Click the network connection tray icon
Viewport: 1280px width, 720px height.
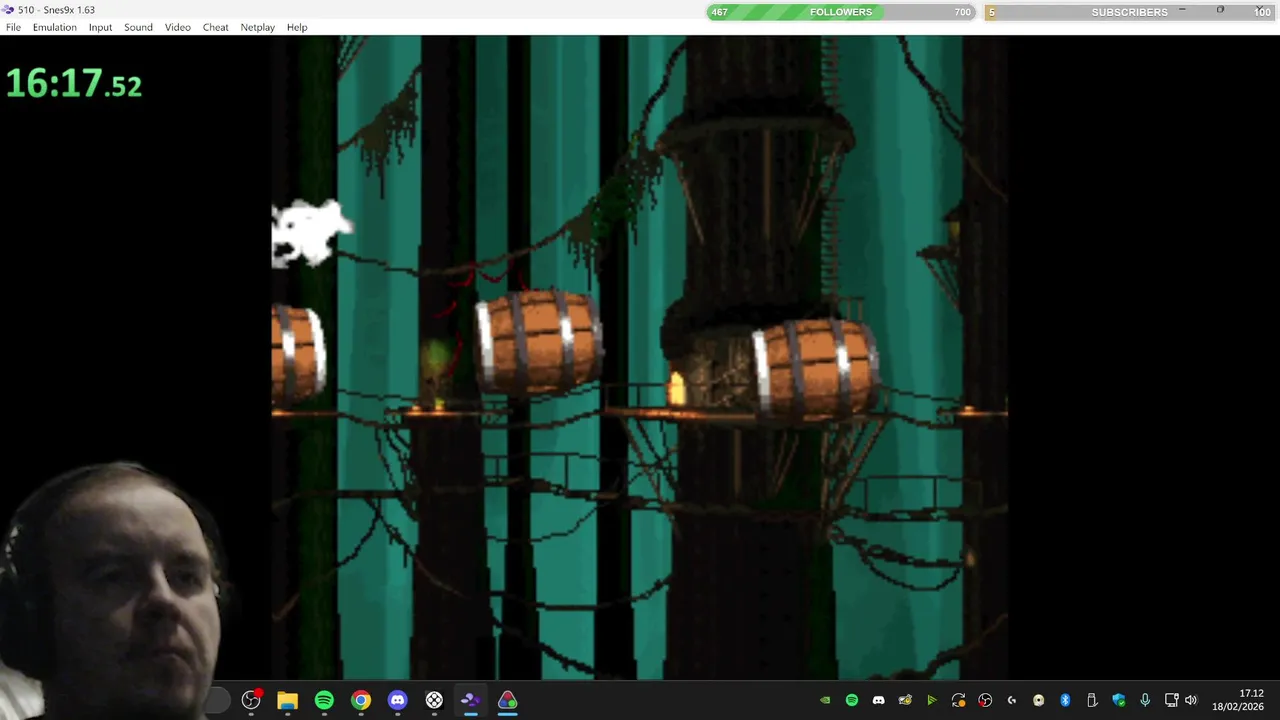pos(1172,700)
